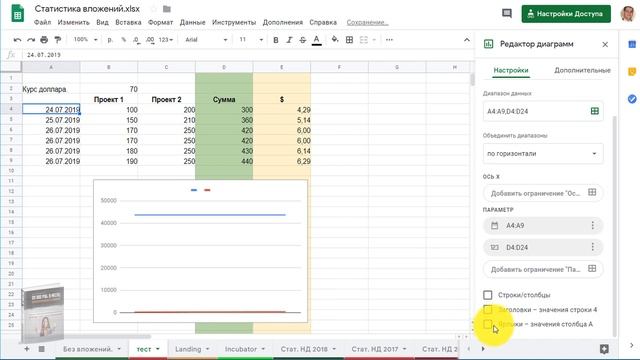Activate paint format tool
The height and width of the screenshot is (360, 640).
[58, 40]
